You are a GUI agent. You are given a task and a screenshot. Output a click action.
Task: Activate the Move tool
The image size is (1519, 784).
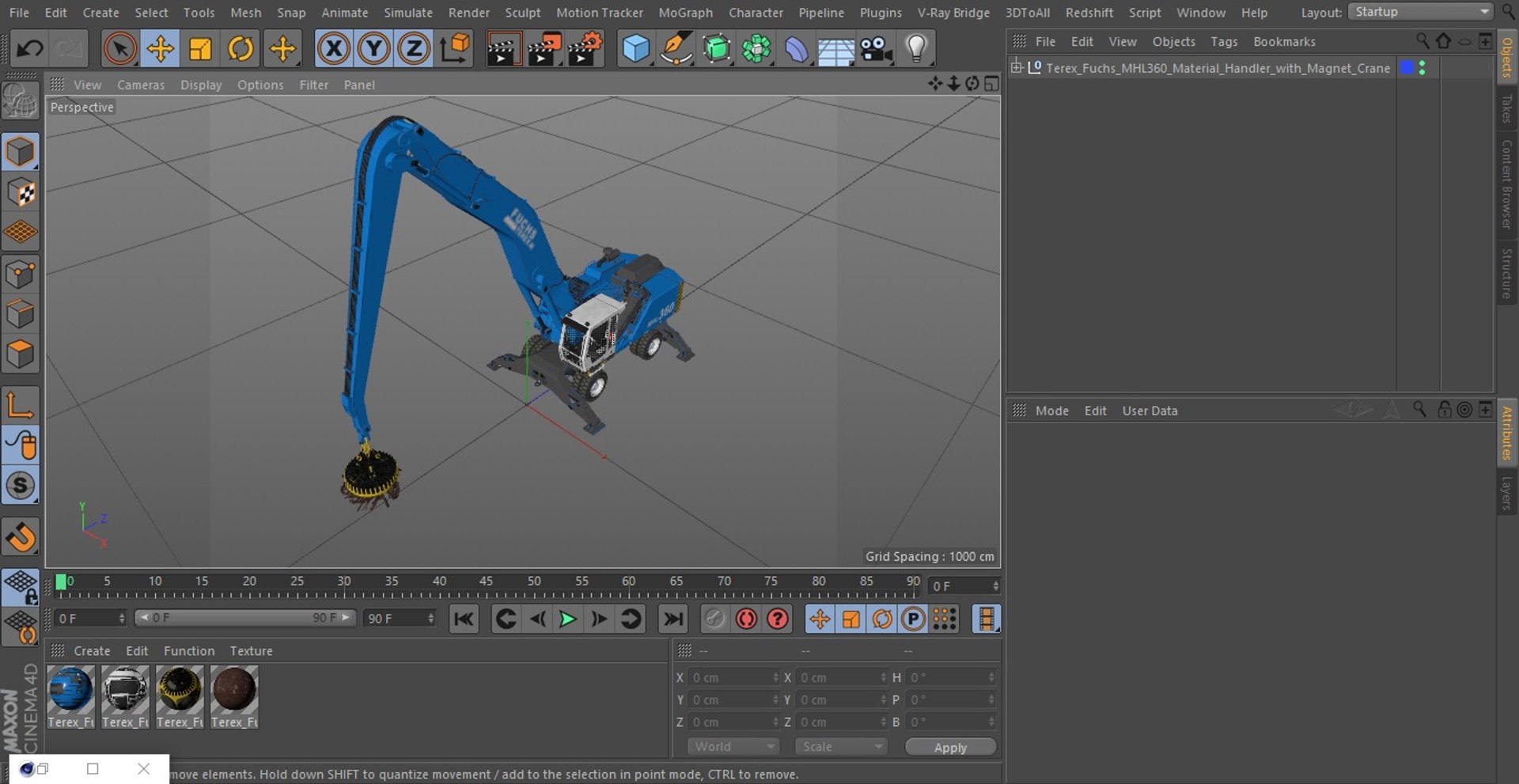[160, 49]
